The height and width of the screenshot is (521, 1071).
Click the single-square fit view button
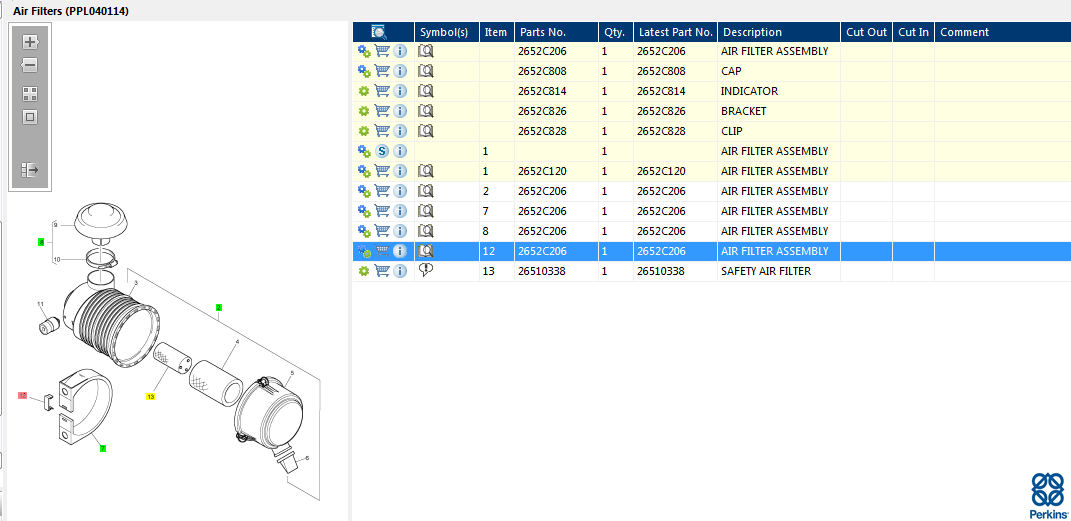tap(30, 117)
